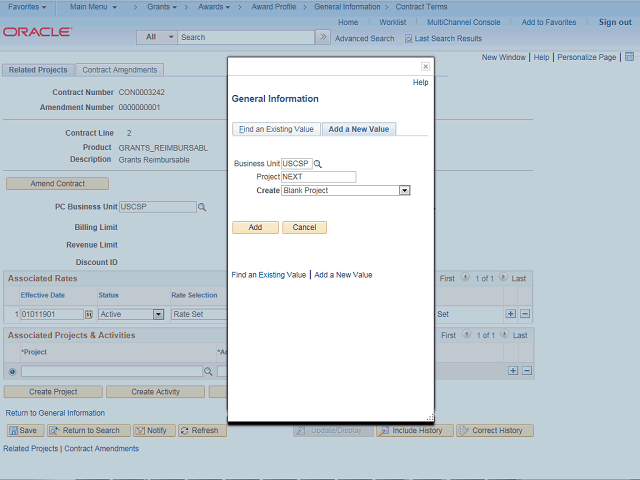Screen dimensions: 640x480
Task: Open the Contract Amendments tab
Action: (x=120, y=70)
